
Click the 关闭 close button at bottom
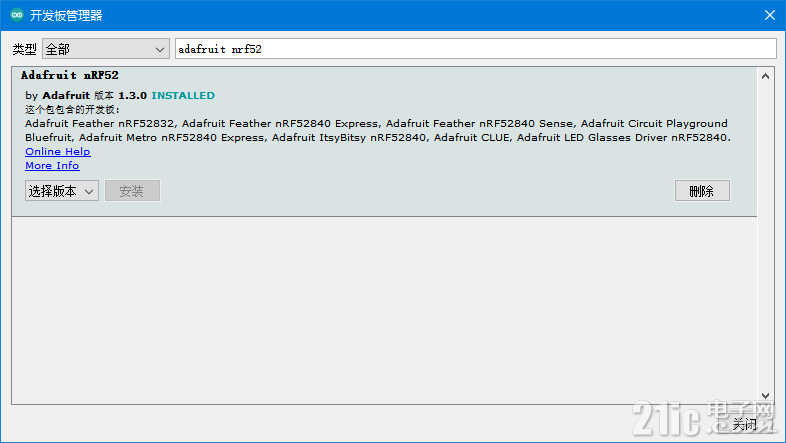744,424
